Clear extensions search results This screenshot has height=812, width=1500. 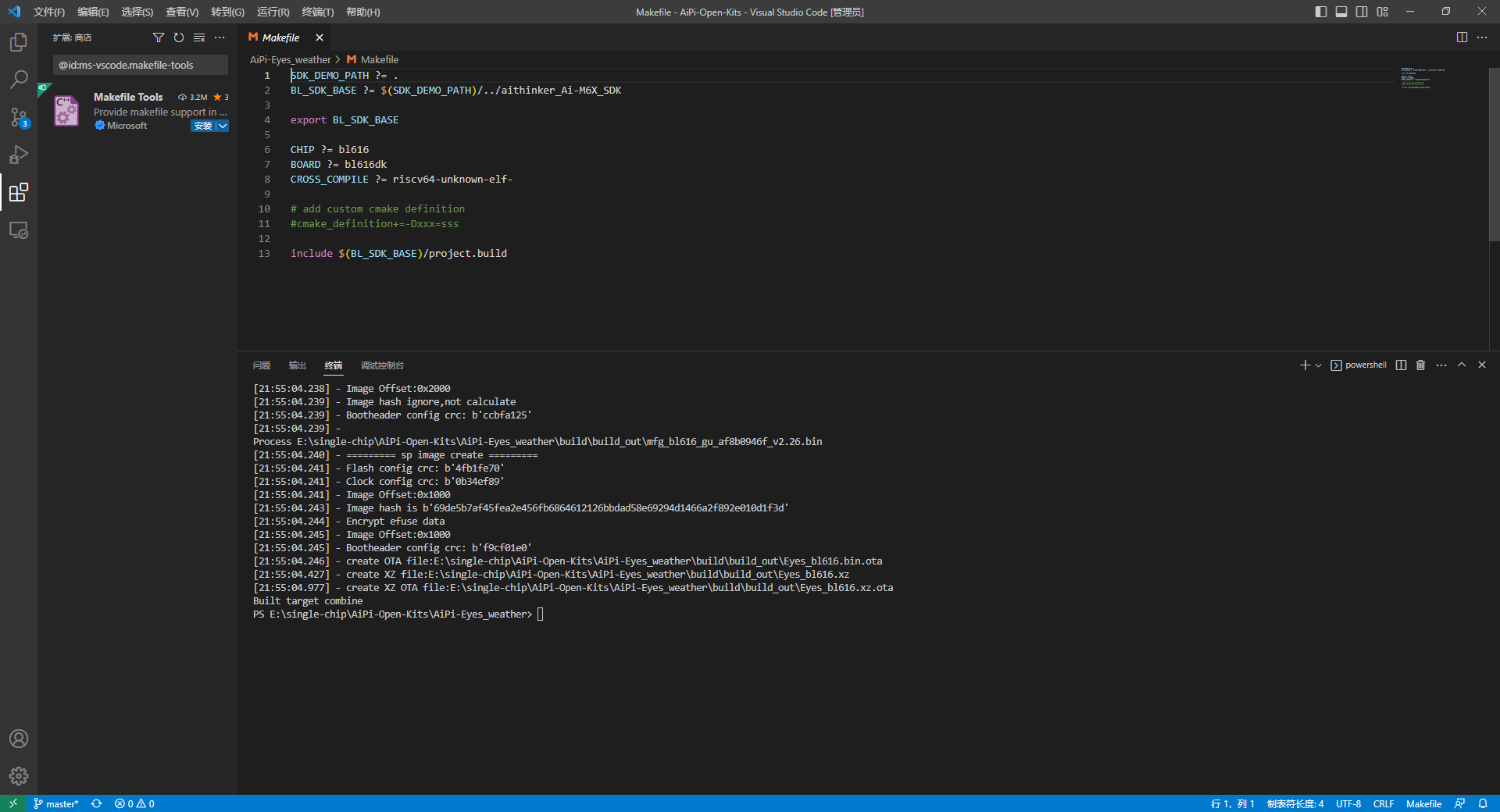[x=199, y=37]
